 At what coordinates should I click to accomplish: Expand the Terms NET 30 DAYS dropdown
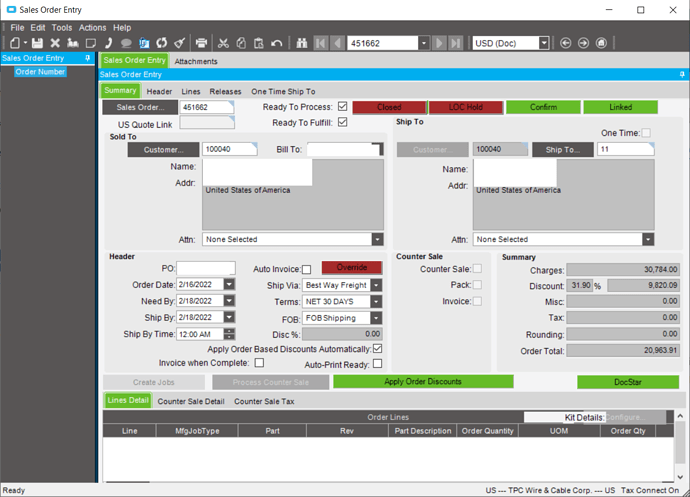(376, 302)
